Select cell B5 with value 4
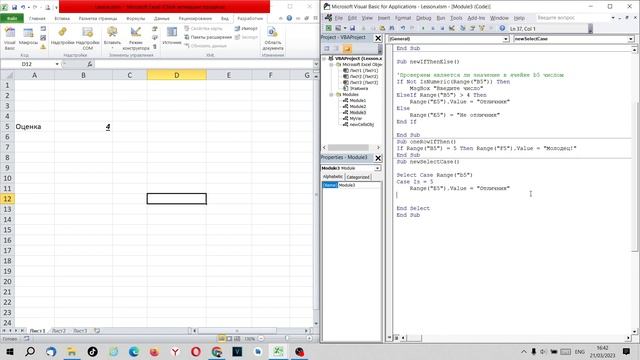 83,127
